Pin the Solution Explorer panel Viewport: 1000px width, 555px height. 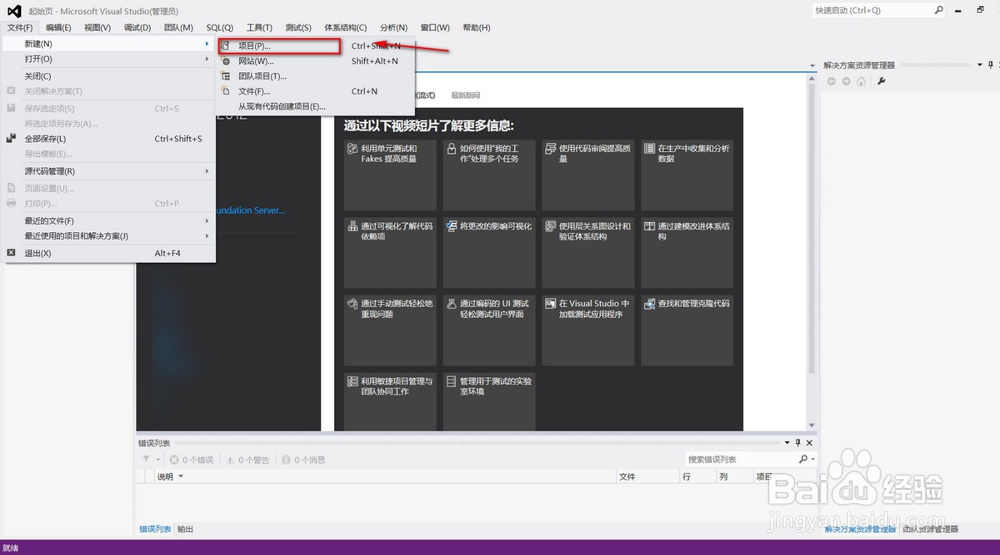(990, 65)
